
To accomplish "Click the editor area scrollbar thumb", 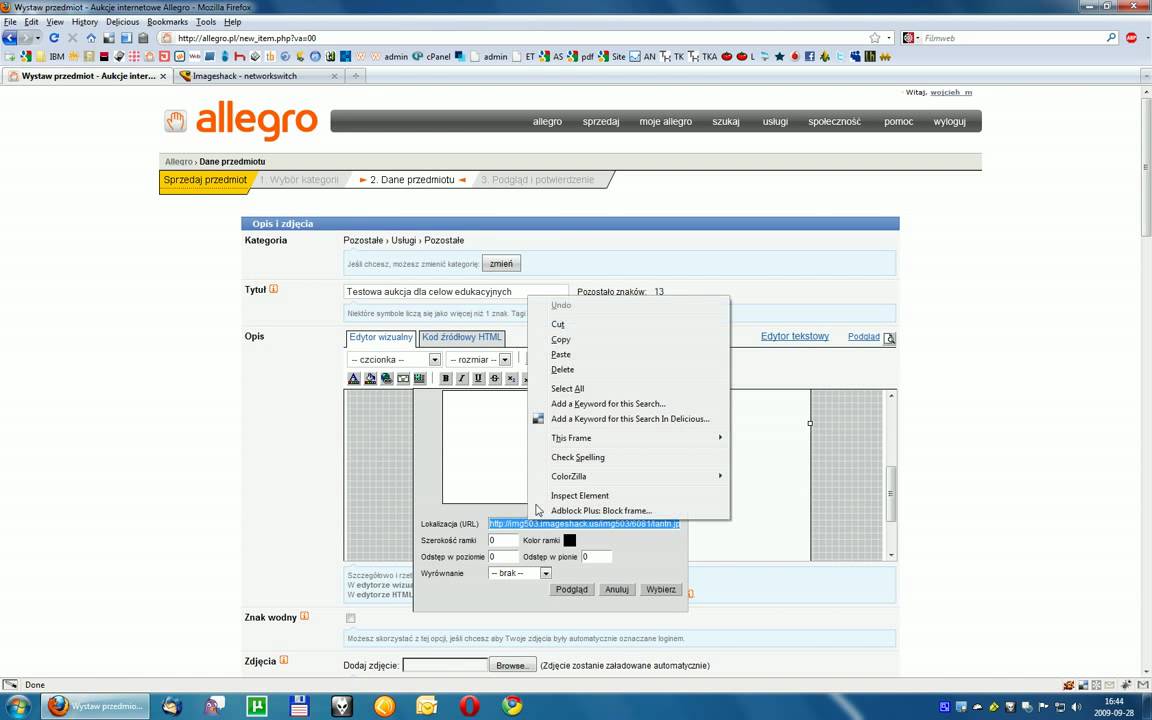I will coord(891,493).
